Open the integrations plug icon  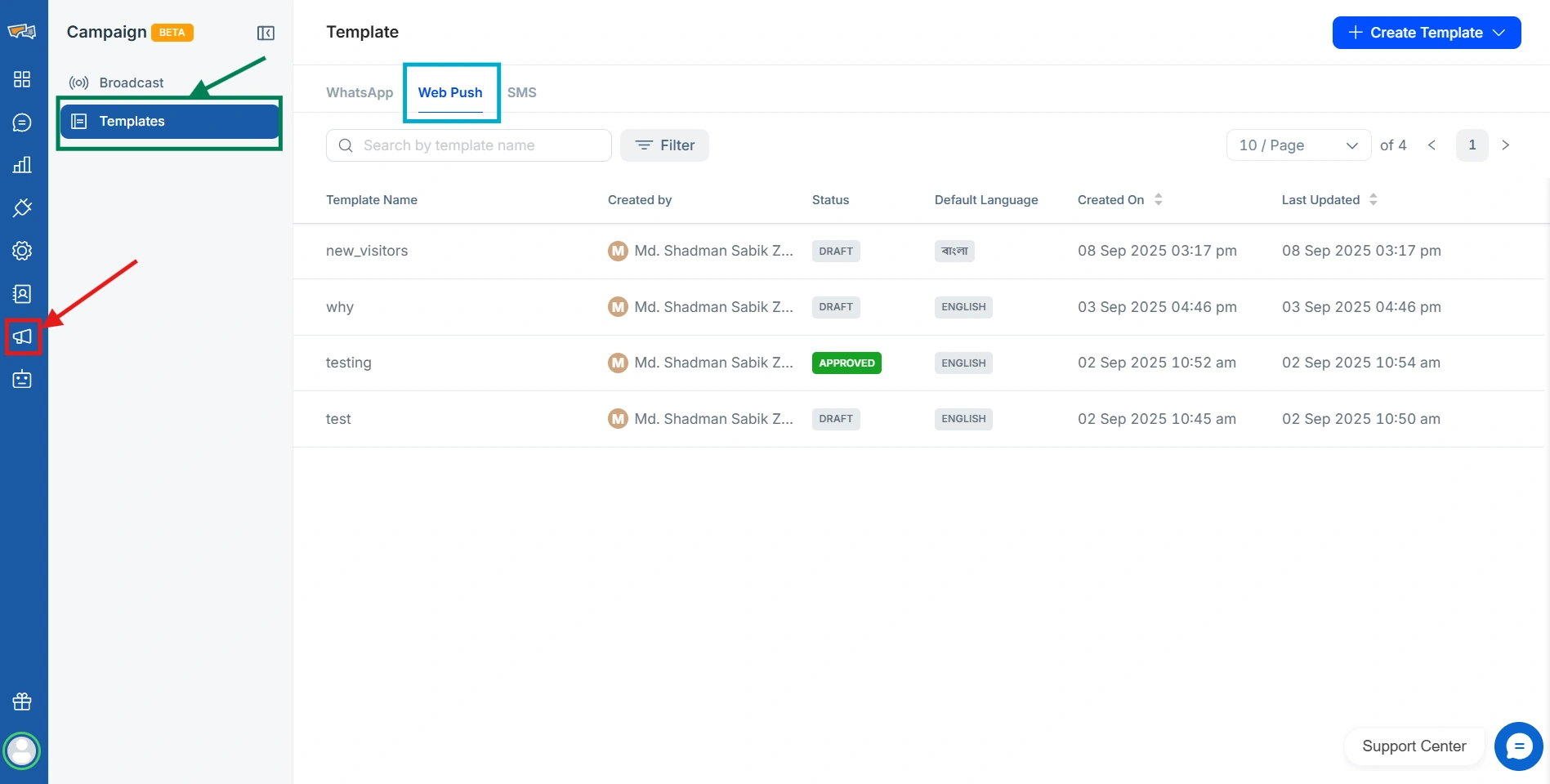pyautogui.click(x=22, y=207)
